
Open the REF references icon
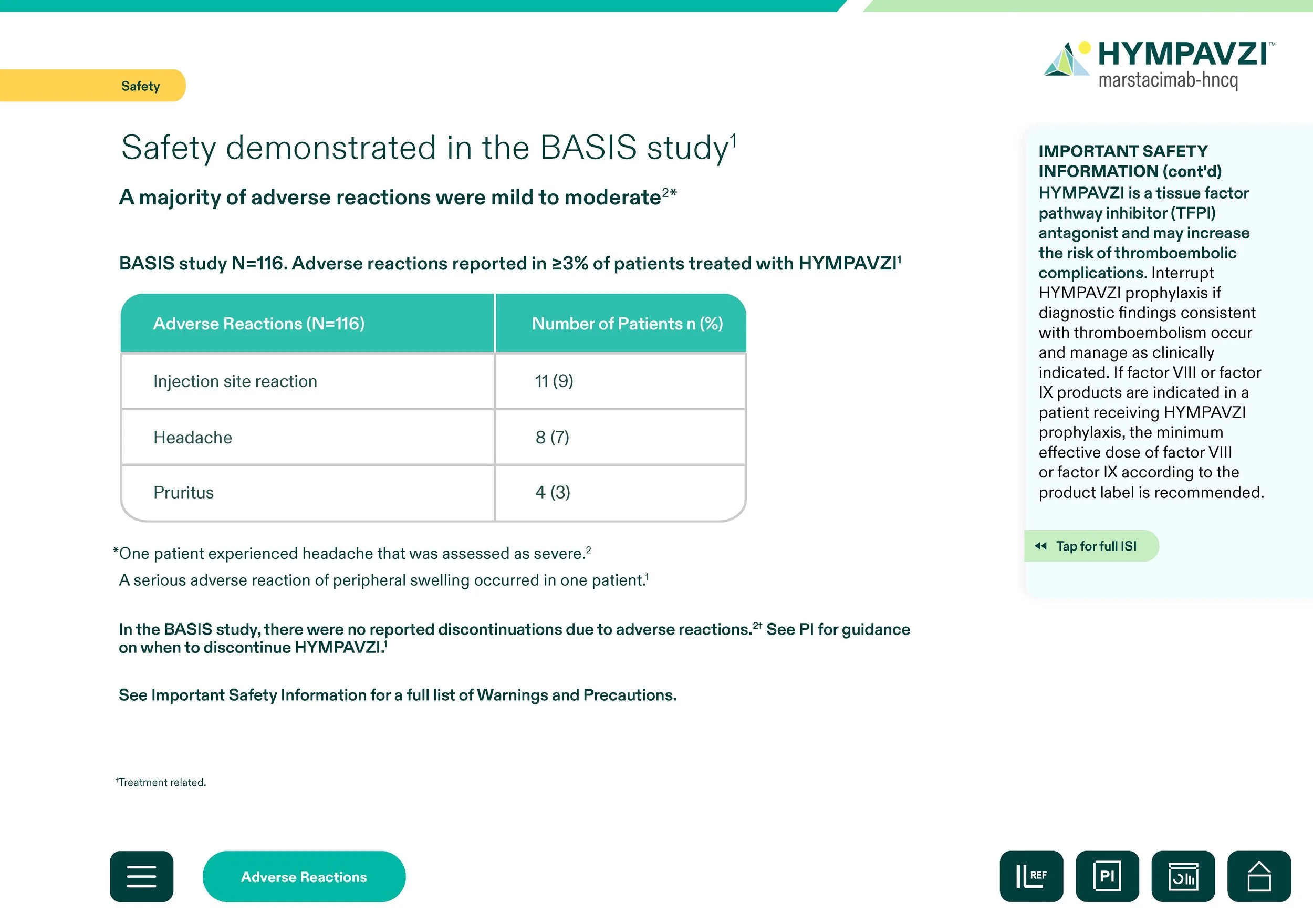(1031, 876)
